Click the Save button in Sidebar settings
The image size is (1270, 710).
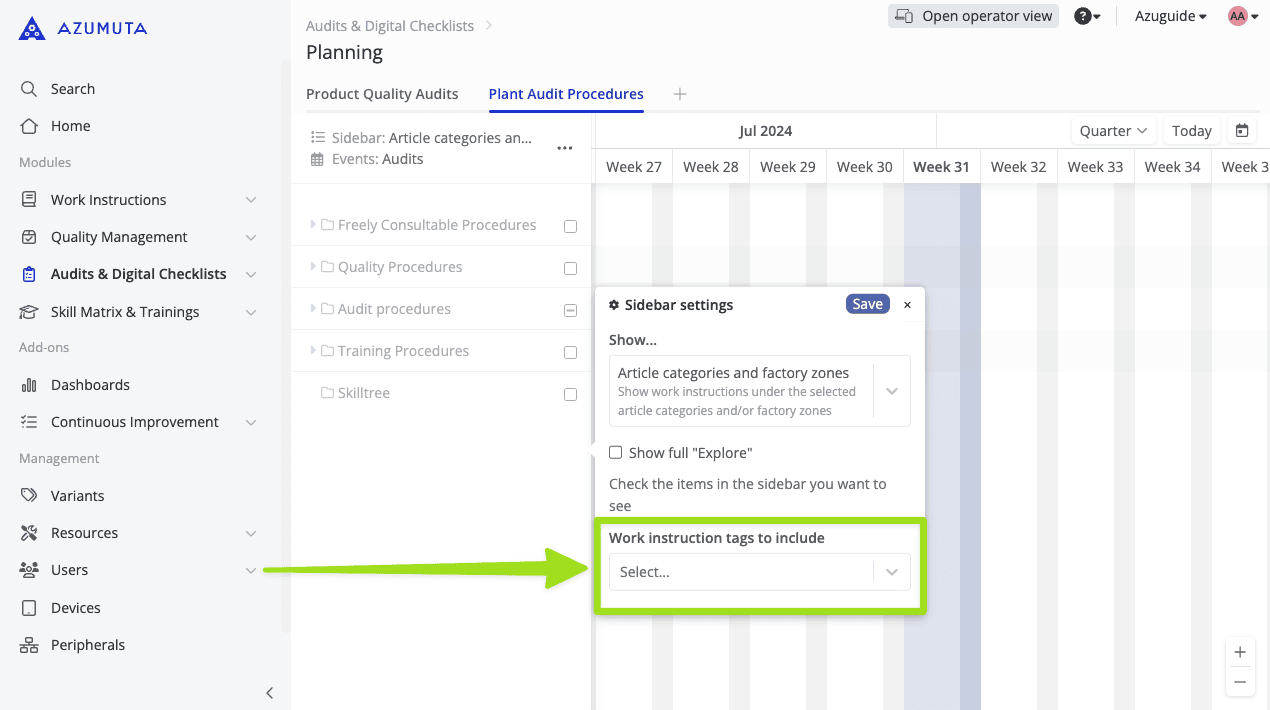tap(867, 304)
